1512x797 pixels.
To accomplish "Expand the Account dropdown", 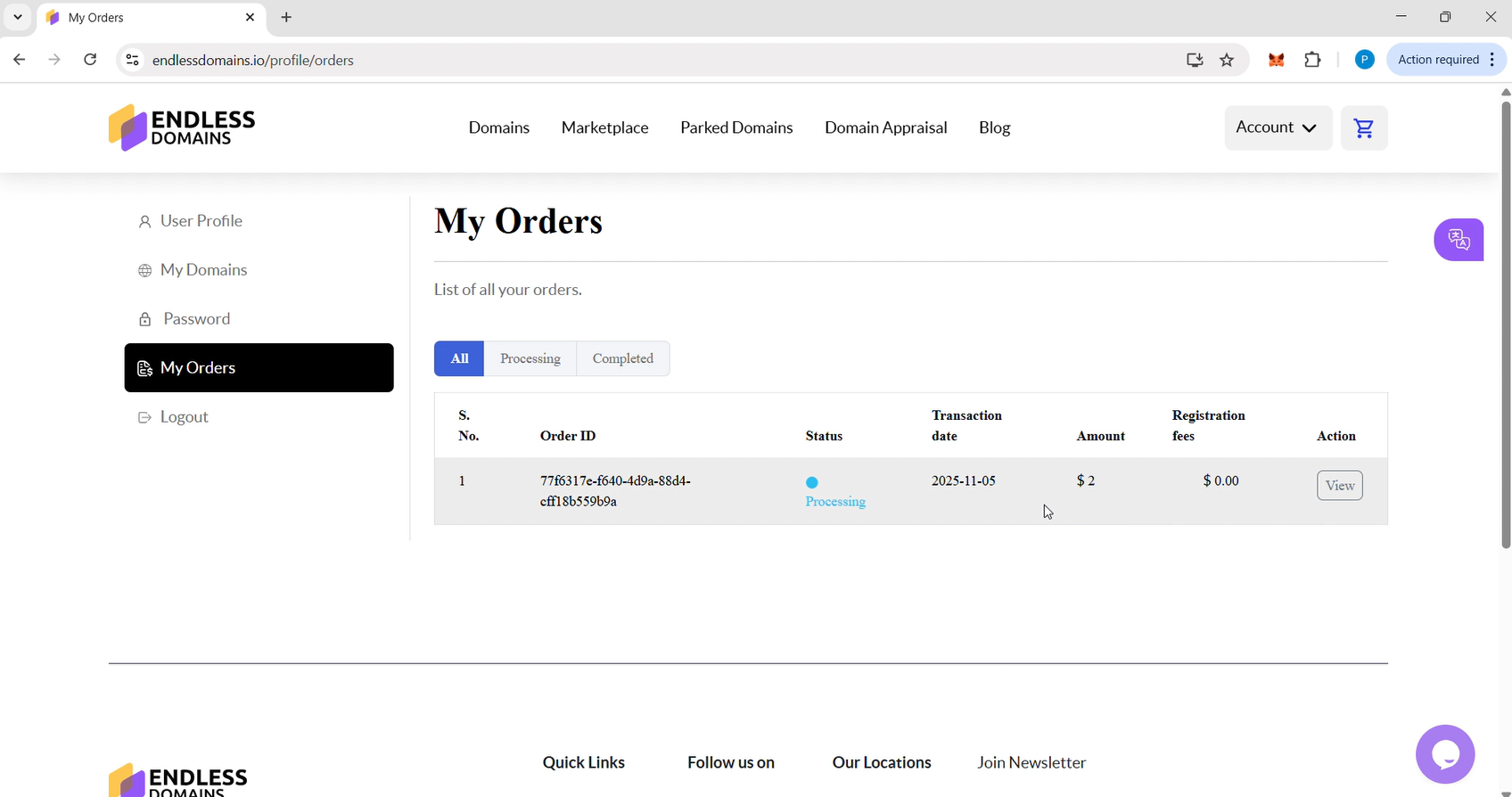I will (1277, 127).
